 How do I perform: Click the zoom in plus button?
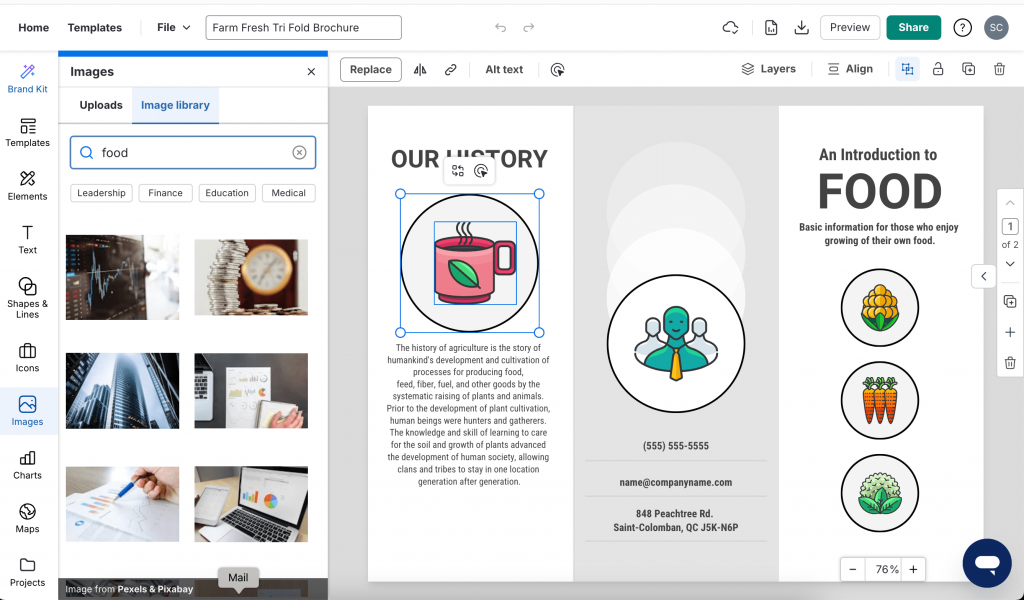(912, 569)
